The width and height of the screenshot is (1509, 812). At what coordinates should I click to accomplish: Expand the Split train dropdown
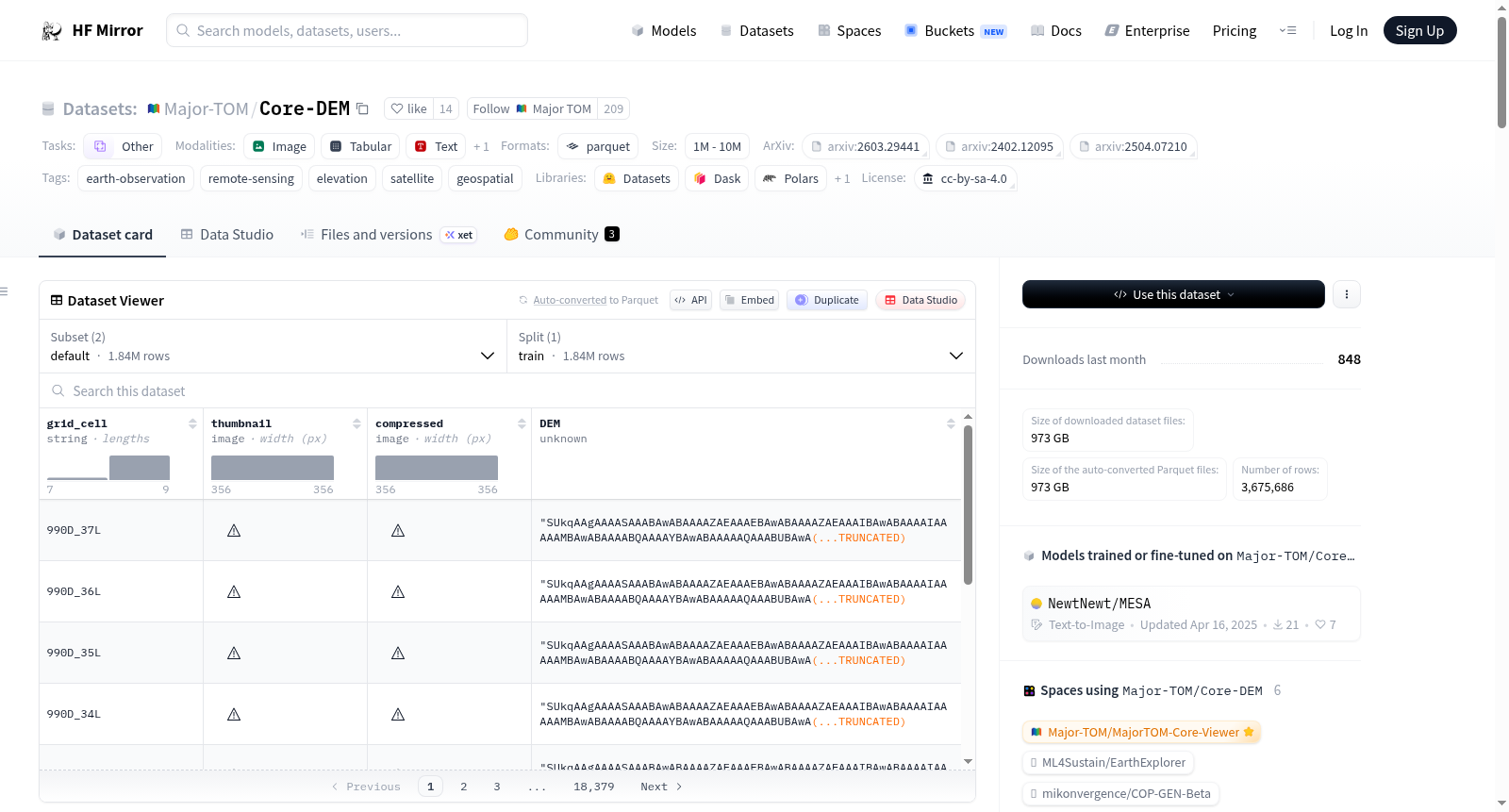pyautogui.click(x=741, y=346)
